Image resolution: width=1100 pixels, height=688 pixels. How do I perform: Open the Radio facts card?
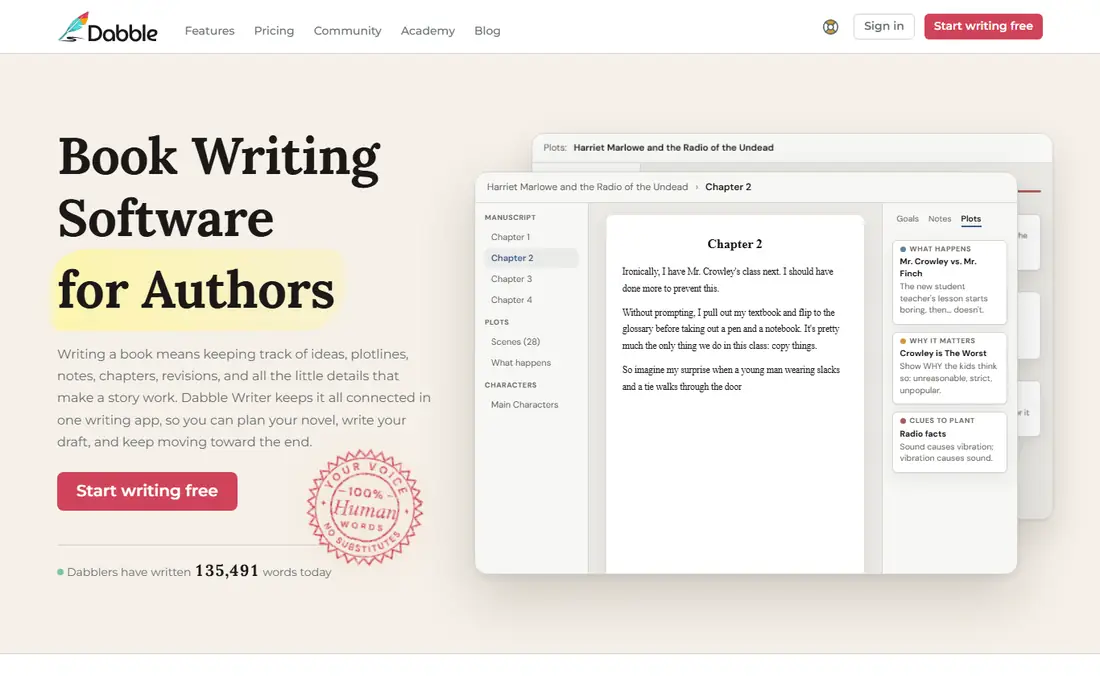pos(949,442)
